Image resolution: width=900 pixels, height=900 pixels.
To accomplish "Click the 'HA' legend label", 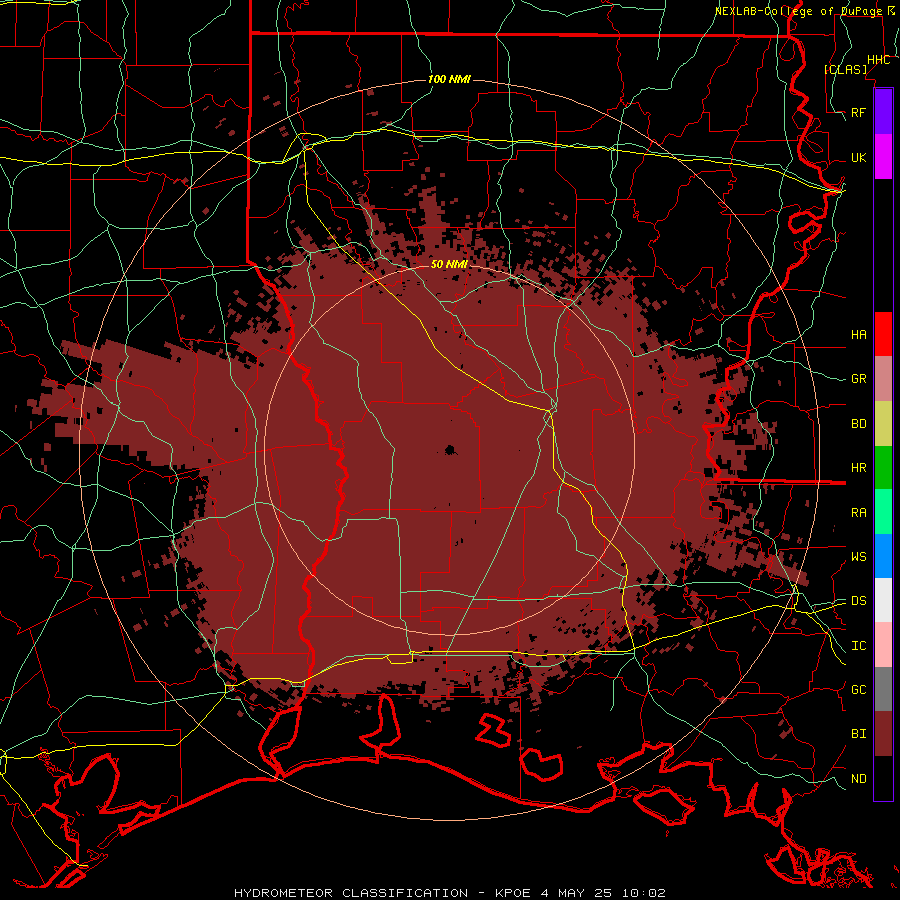I will click(858, 335).
